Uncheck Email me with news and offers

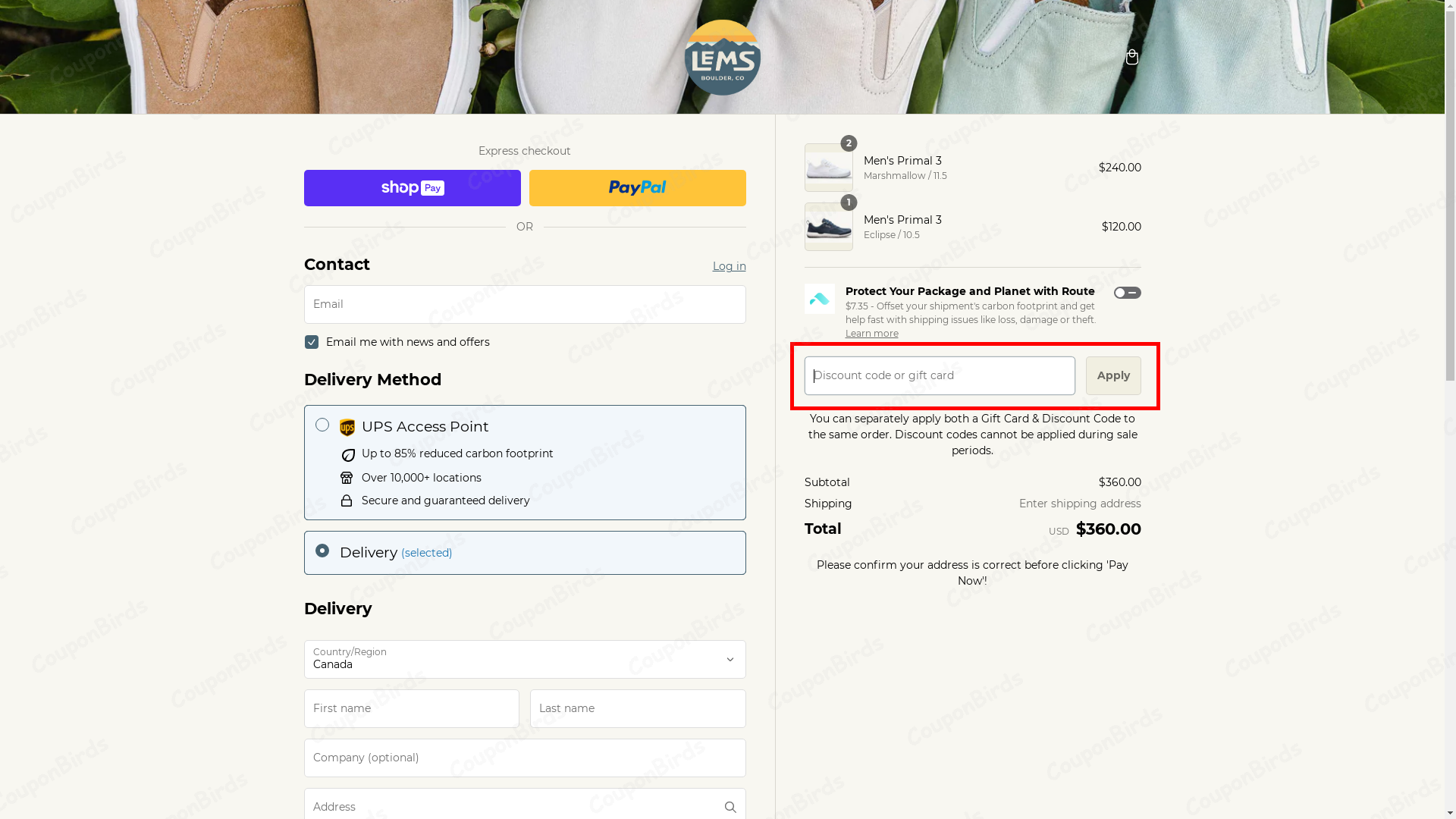coord(312,342)
